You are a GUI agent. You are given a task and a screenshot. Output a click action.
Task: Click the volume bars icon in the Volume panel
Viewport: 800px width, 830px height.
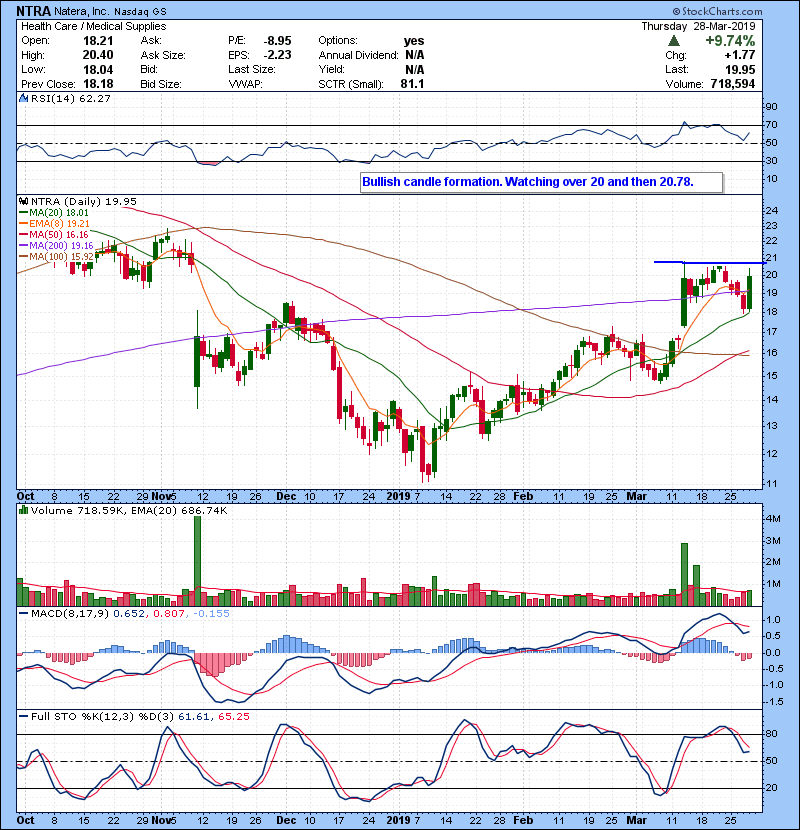pos(23,510)
